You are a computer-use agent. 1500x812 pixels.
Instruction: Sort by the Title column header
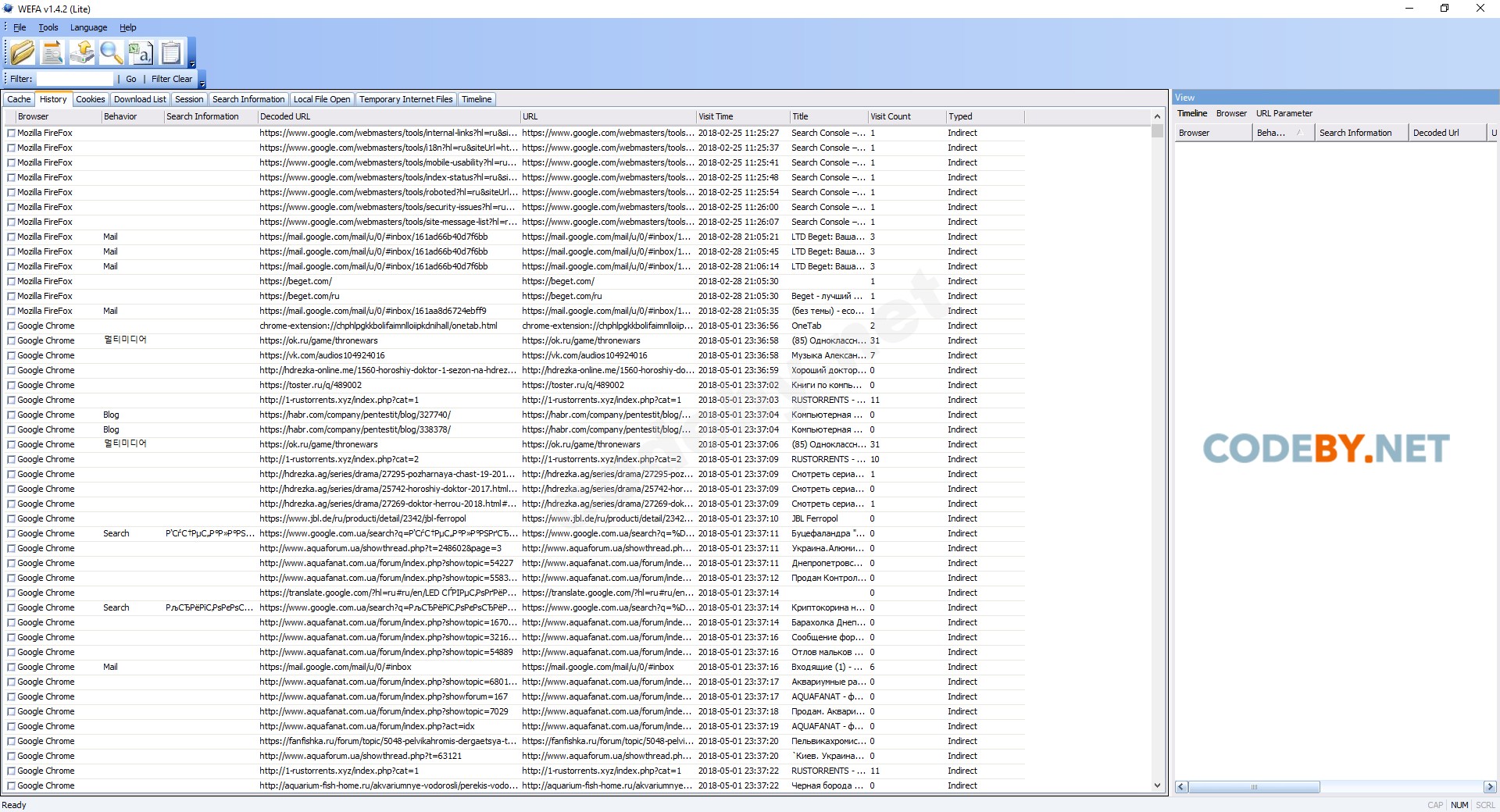click(828, 116)
